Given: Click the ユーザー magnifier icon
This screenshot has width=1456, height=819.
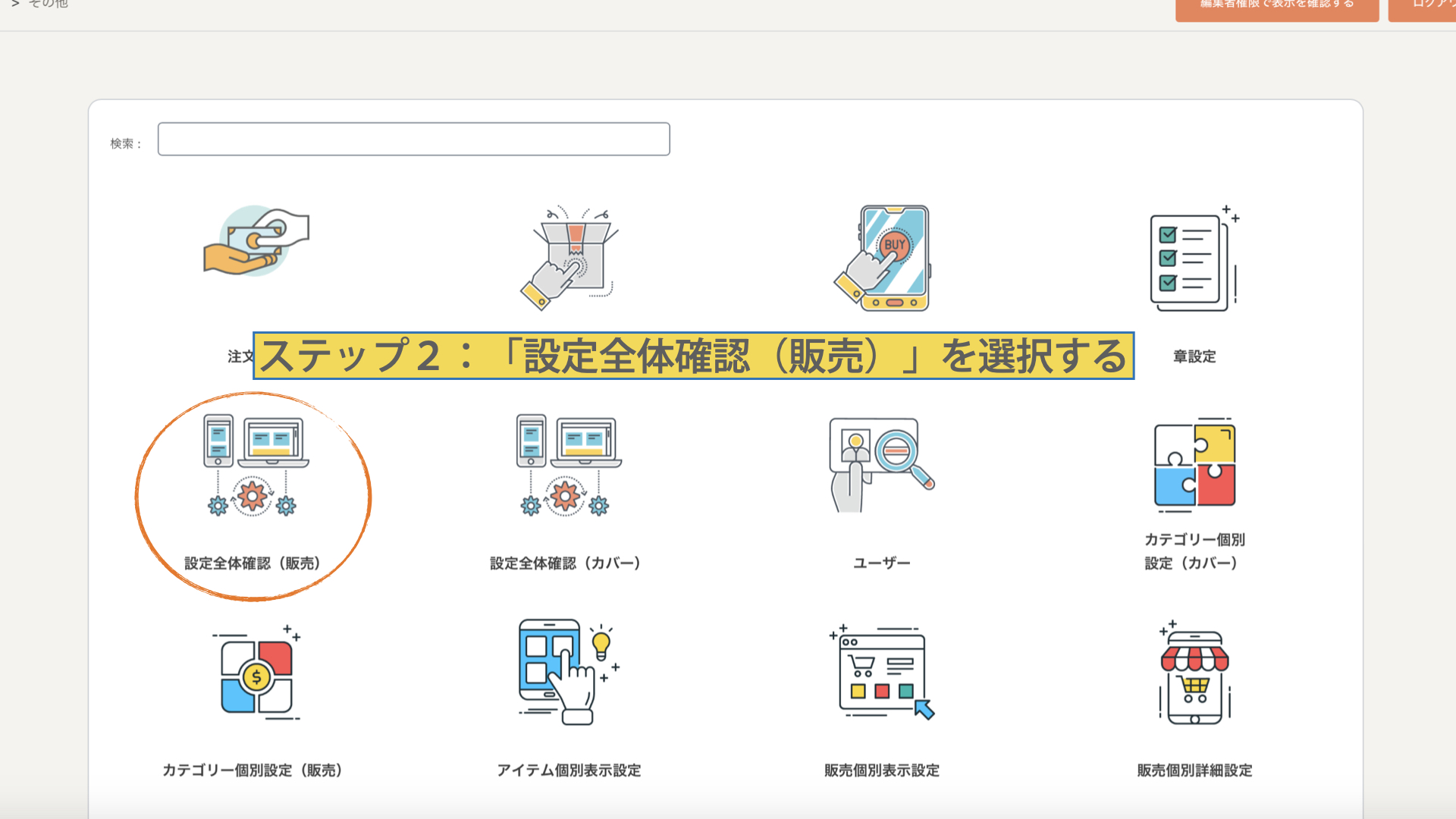Looking at the screenshot, I should pyautogui.click(x=881, y=465).
